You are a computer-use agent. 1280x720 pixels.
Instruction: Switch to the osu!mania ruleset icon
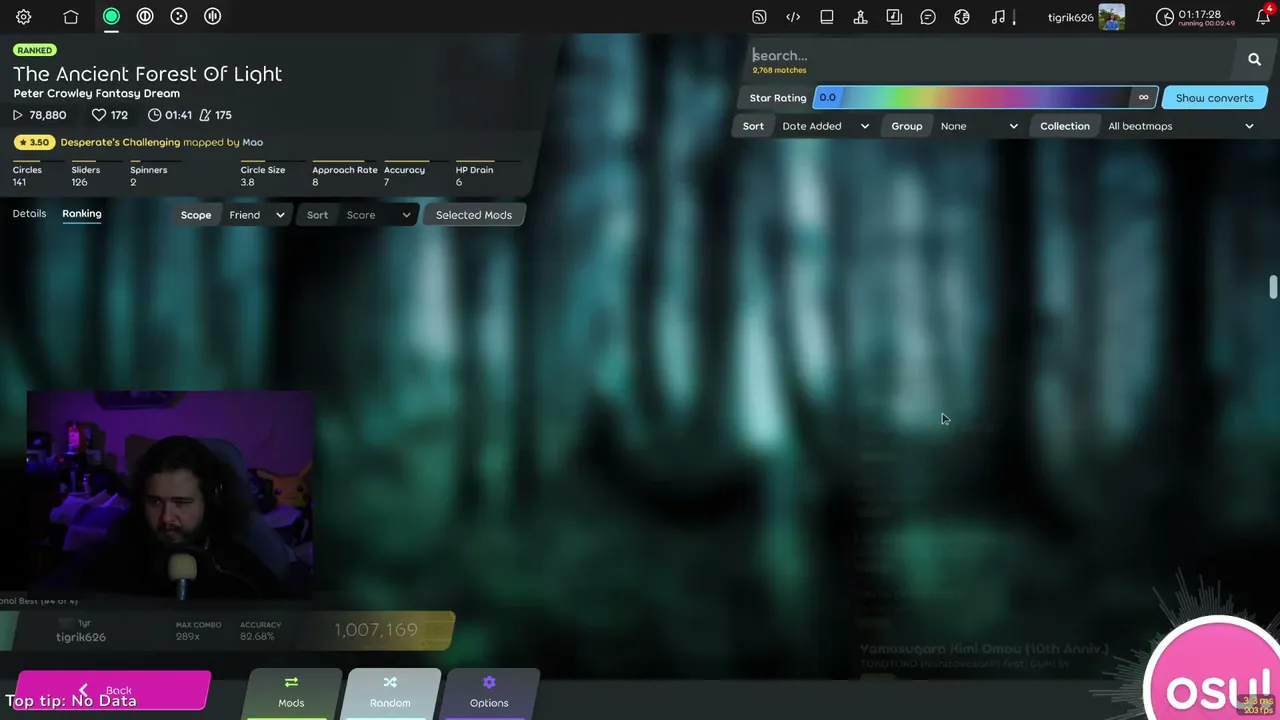212,16
